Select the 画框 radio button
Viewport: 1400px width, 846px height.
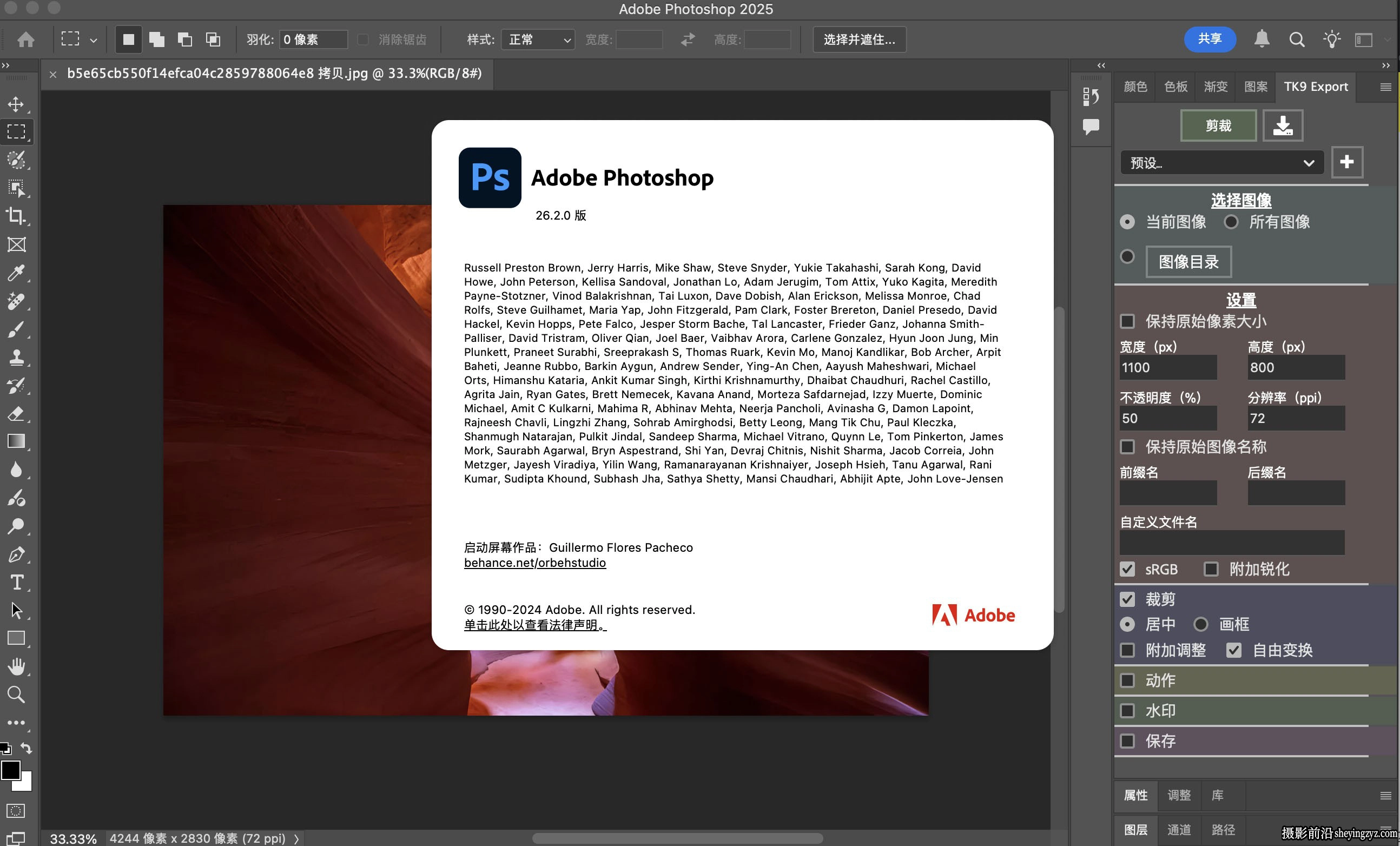click(x=1200, y=624)
